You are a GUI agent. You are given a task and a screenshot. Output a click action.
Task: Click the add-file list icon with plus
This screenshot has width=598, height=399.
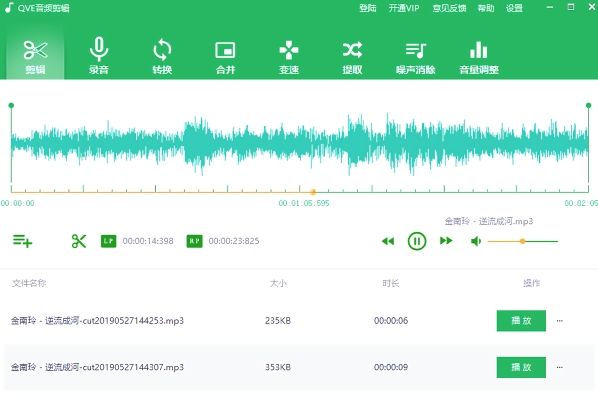pos(23,241)
